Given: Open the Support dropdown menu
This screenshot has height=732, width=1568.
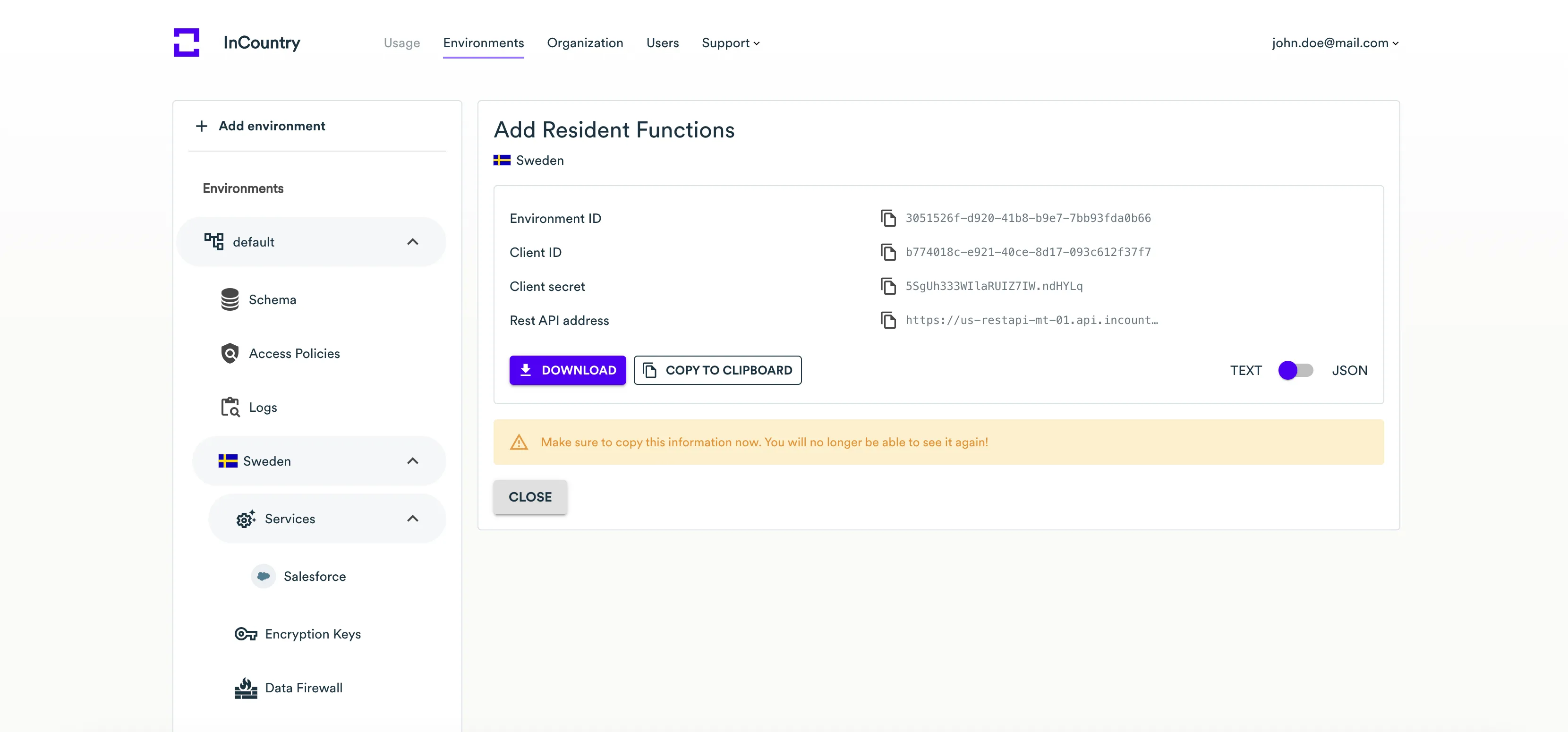Looking at the screenshot, I should [730, 43].
